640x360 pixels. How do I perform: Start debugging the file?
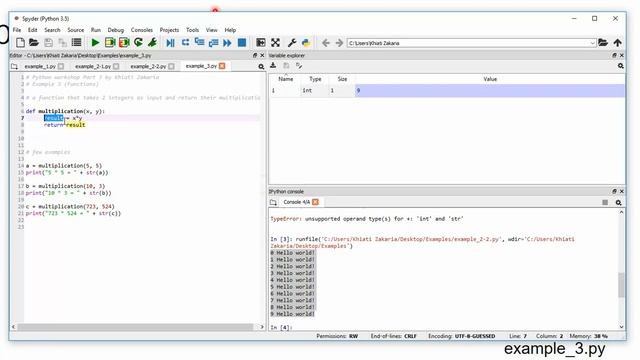(171, 42)
